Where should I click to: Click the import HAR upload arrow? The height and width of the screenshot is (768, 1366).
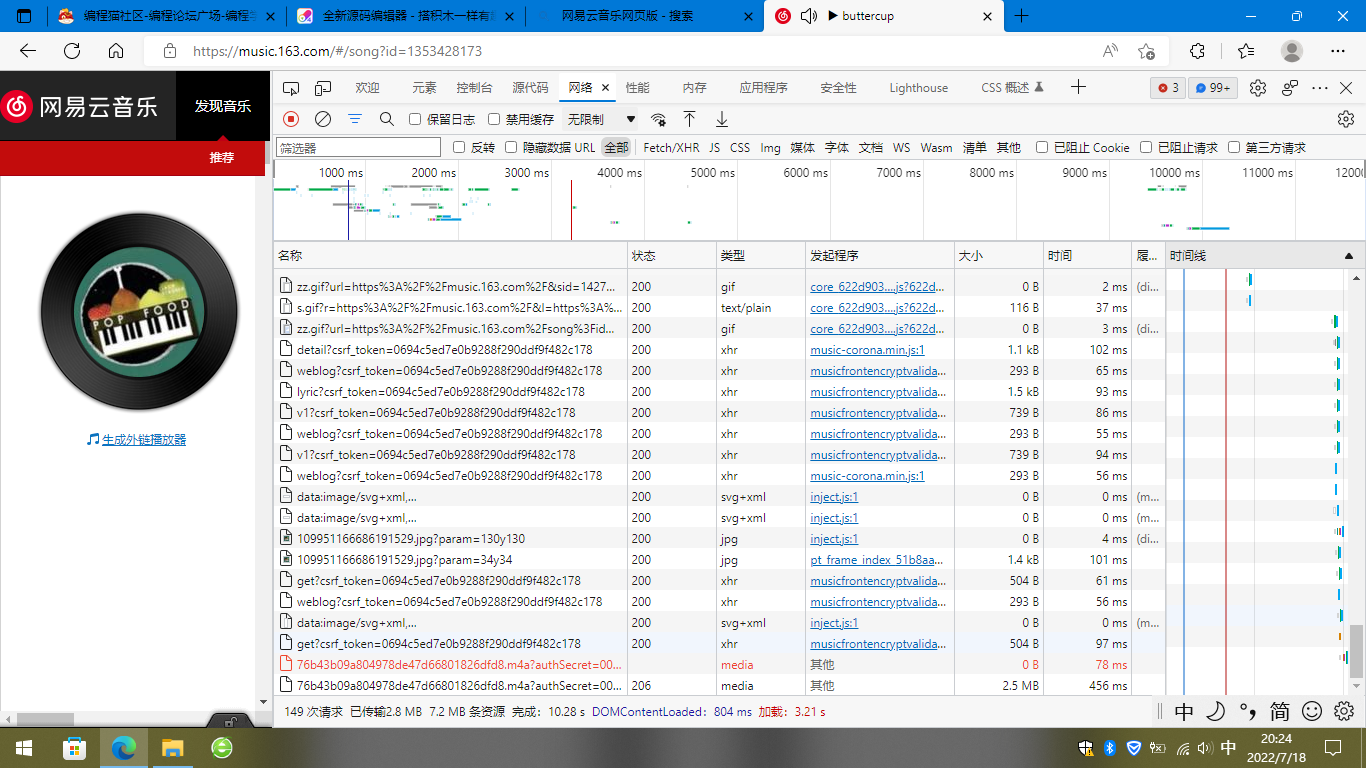[689, 119]
